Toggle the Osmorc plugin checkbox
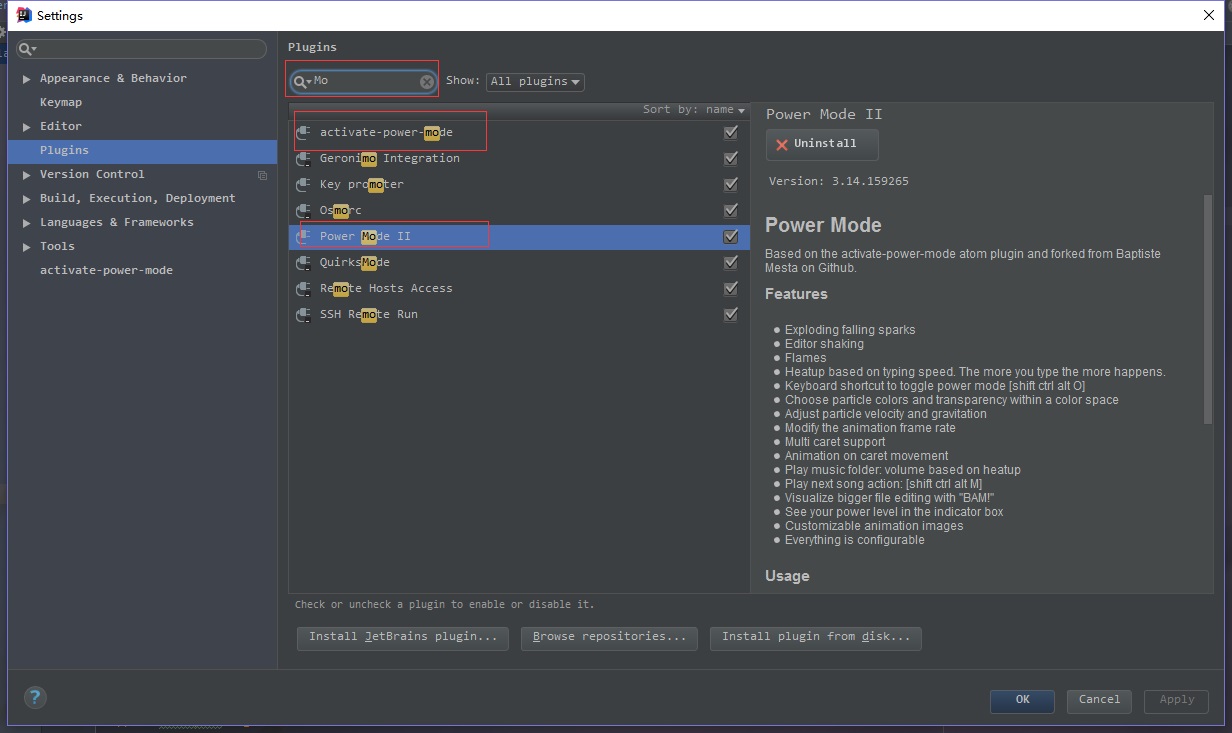 (731, 211)
